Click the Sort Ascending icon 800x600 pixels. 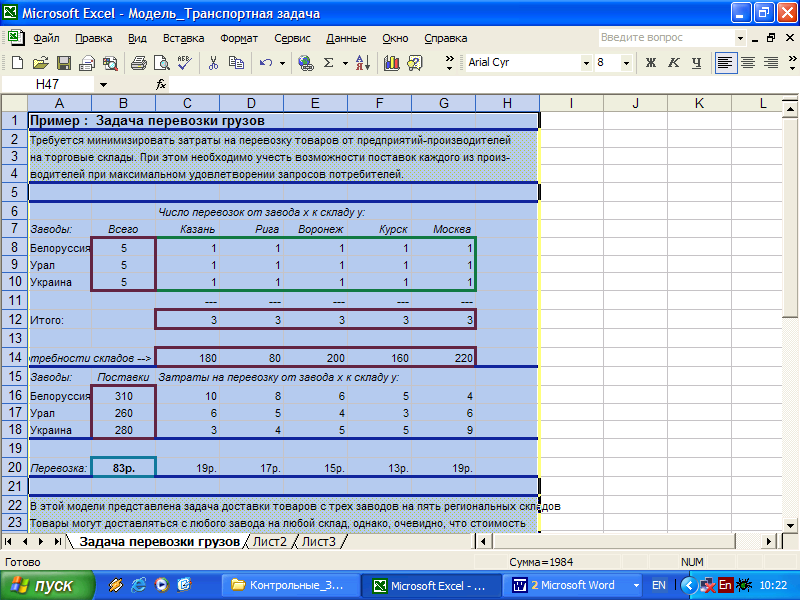(x=361, y=62)
